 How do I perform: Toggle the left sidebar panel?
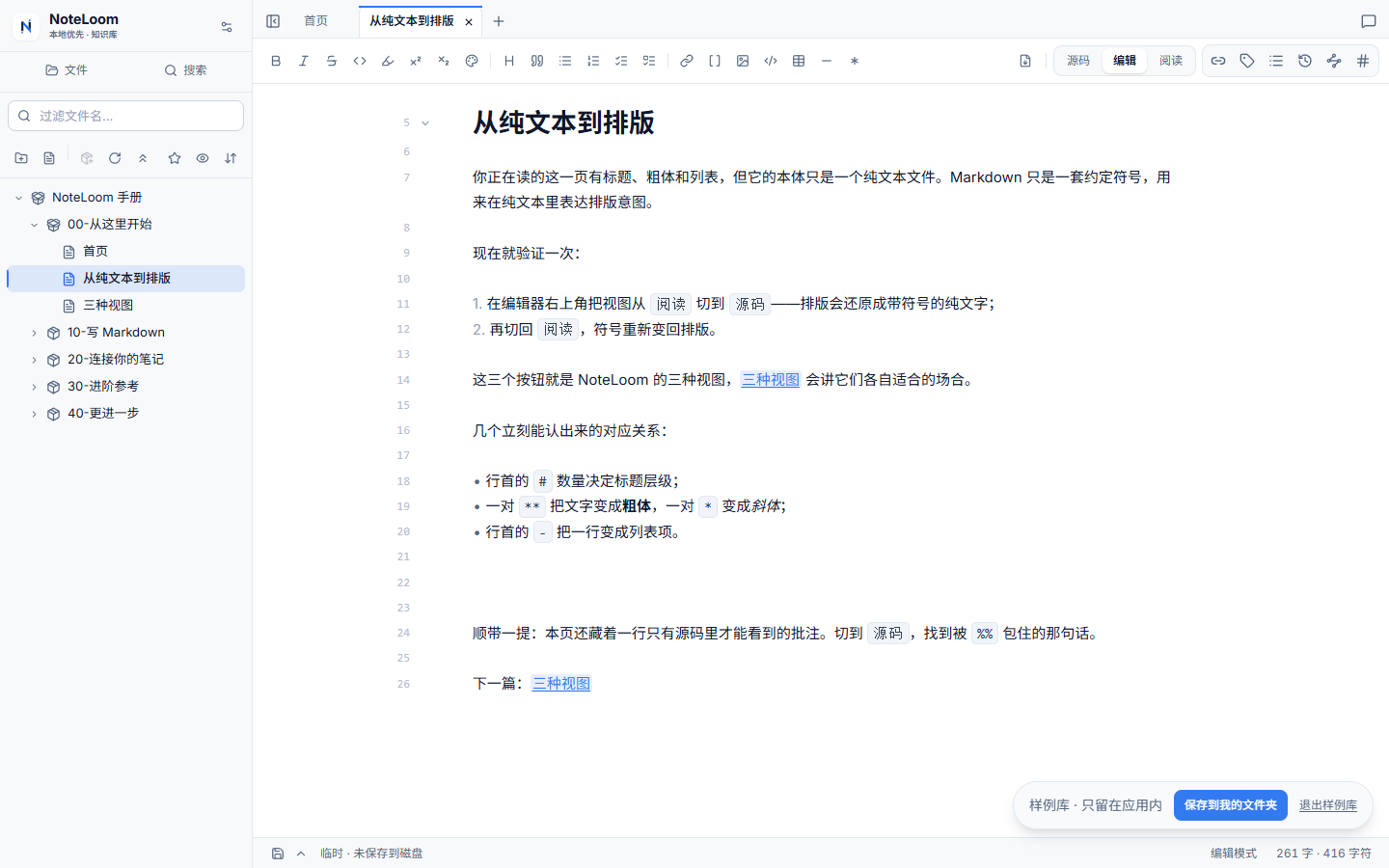click(273, 21)
